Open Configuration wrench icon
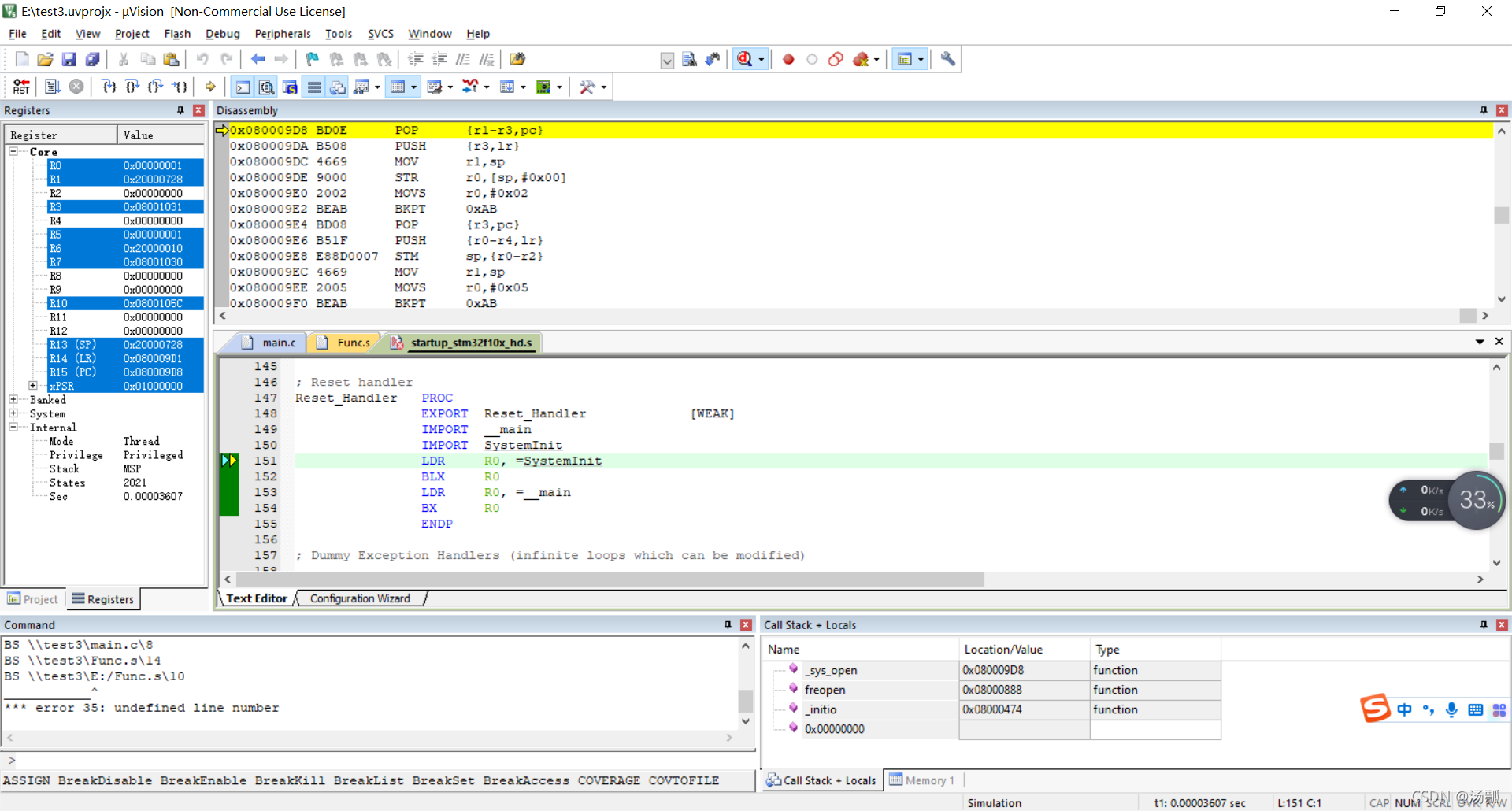The height and width of the screenshot is (811, 1512). [x=948, y=59]
